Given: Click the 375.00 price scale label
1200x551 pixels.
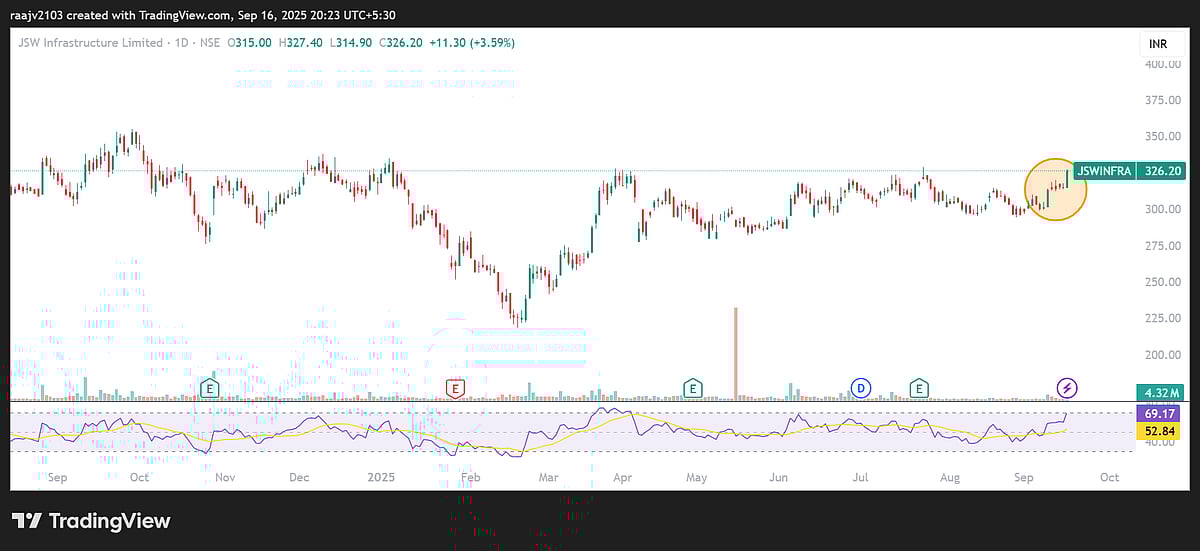Looking at the screenshot, I should click(1163, 100).
